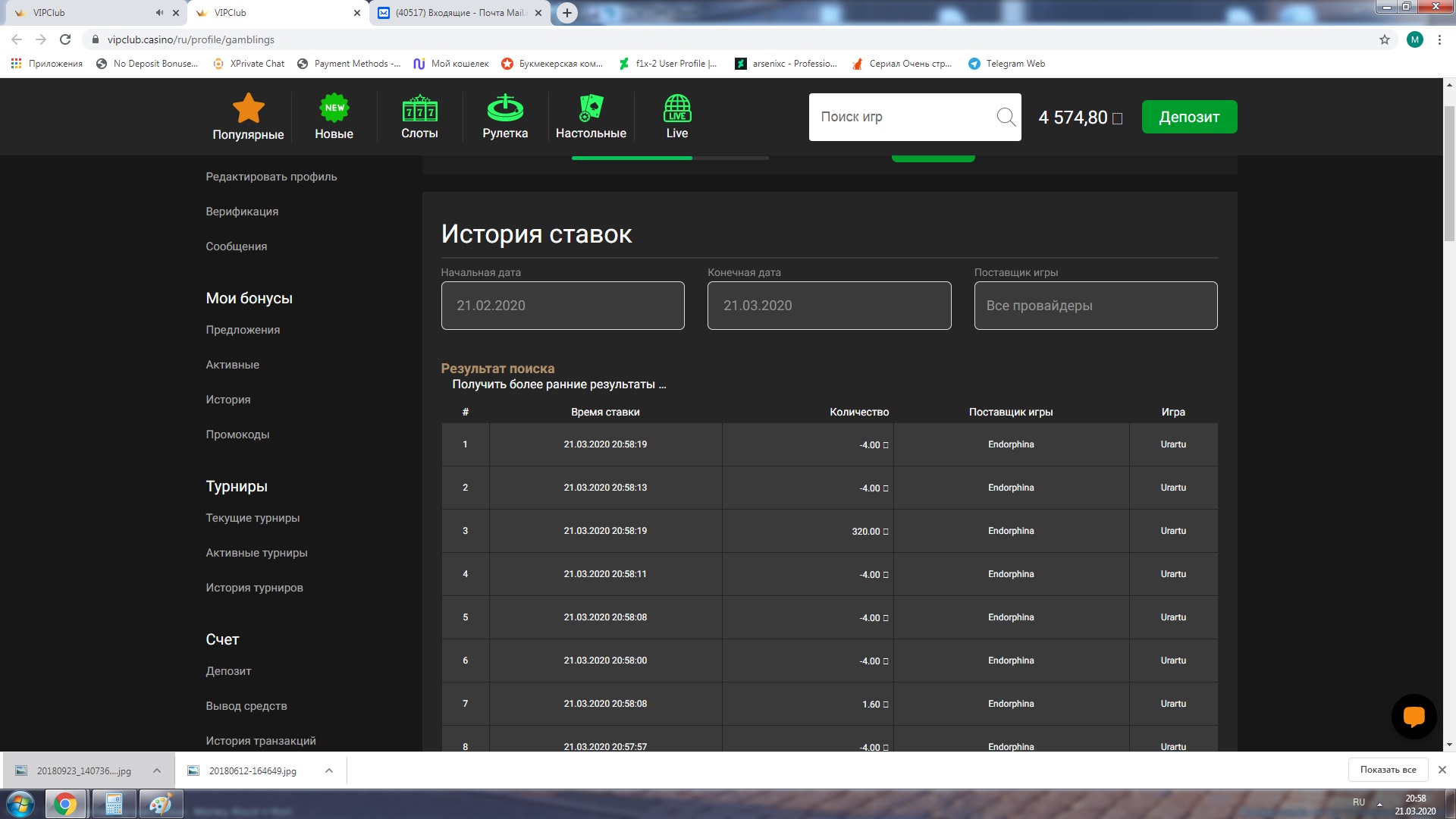Image resolution: width=1456 pixels, height=819 pixels.
Task: Click 'Получить более ранние результаты' link
Action: tap(559, 384)
